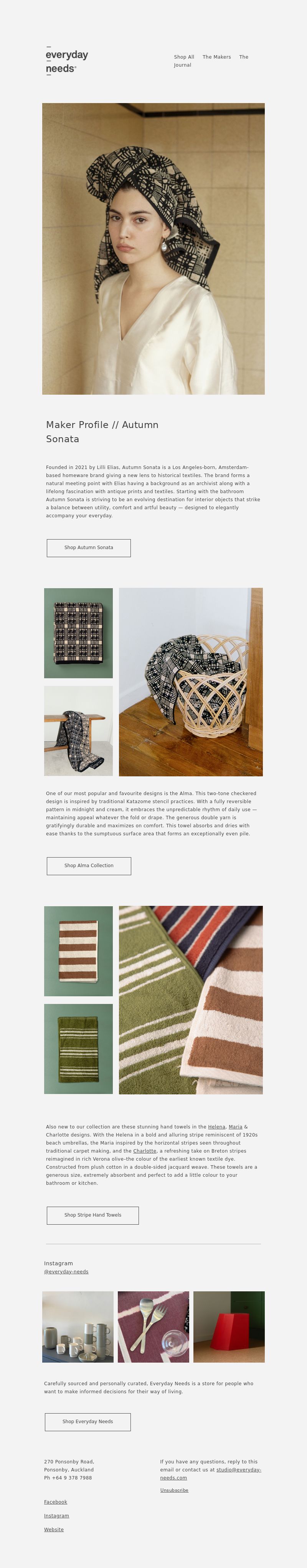Screen dimensions: 307x1568
Task: Open the @everyday-needs Instagram handle link
Action: tap(66, 1271)
